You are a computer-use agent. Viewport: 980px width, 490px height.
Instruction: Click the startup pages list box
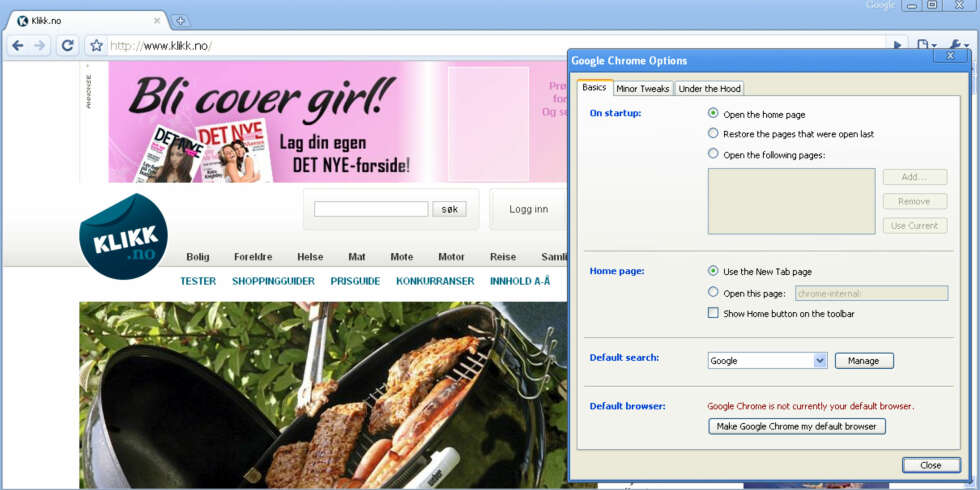(791, 201)
